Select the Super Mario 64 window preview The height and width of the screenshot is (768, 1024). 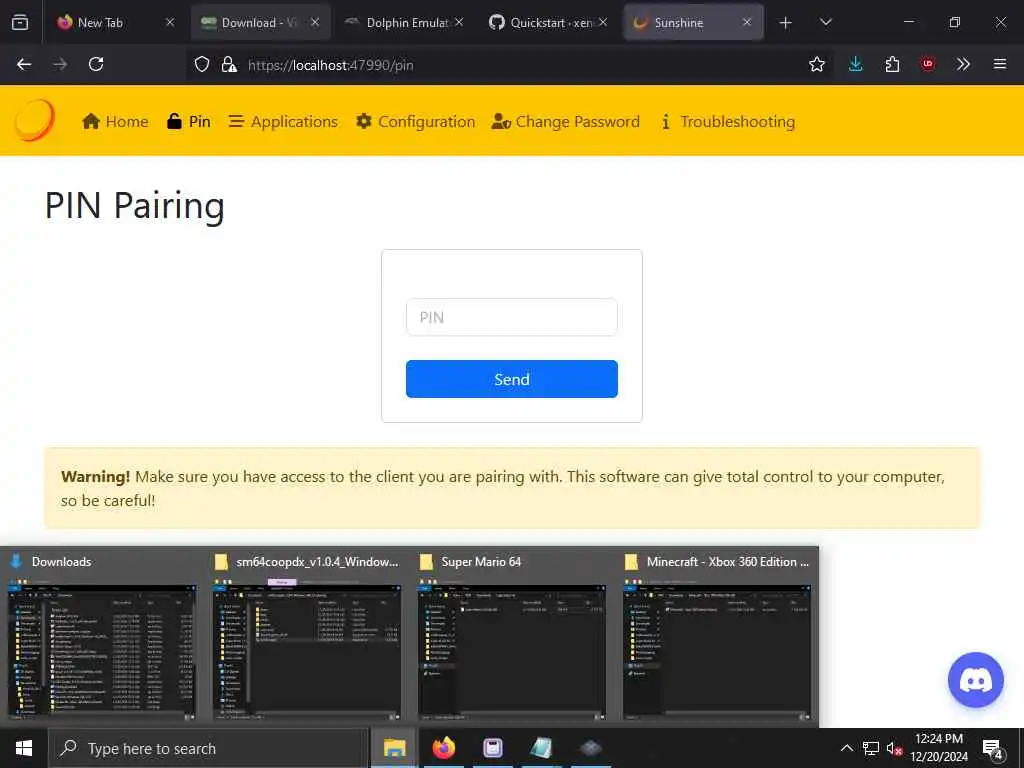pyautogui.click(x=511, y=635)
